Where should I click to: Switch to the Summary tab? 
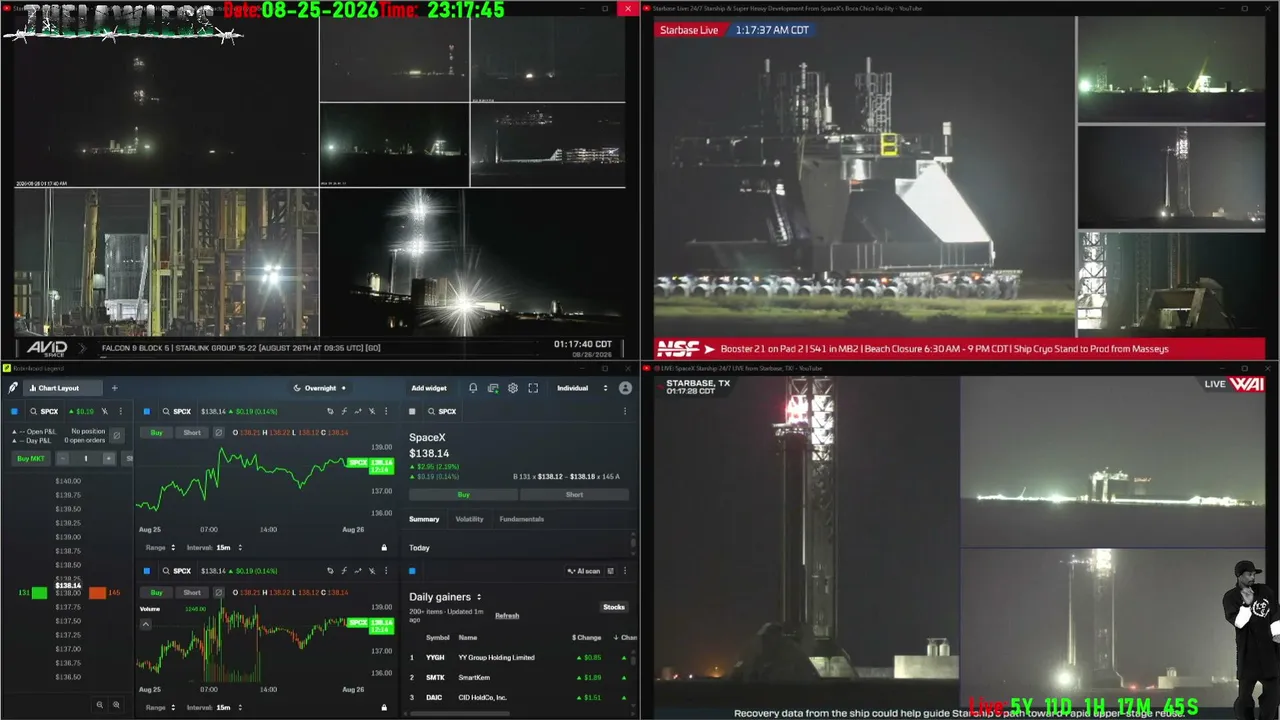coord(424,519)
